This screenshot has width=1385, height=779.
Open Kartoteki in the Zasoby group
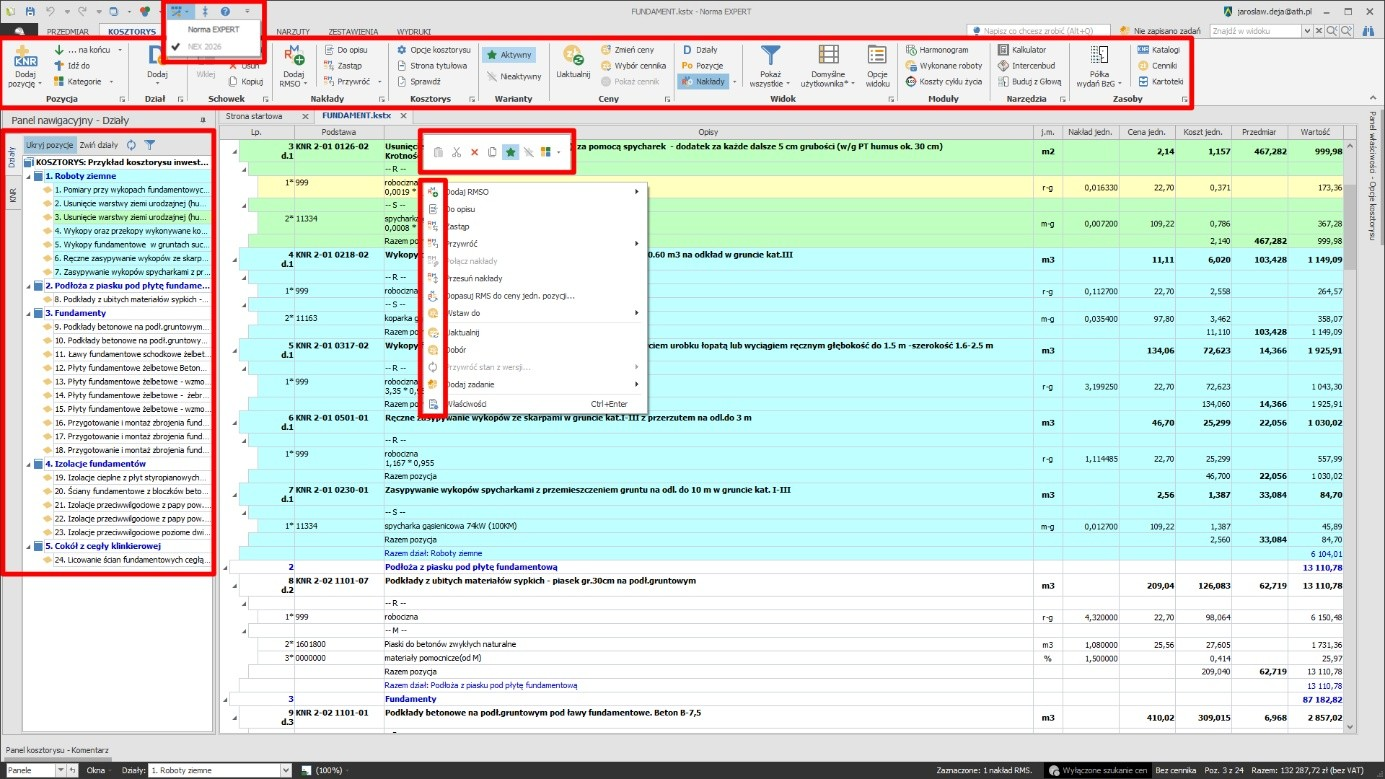click(x=1161, y=82)
